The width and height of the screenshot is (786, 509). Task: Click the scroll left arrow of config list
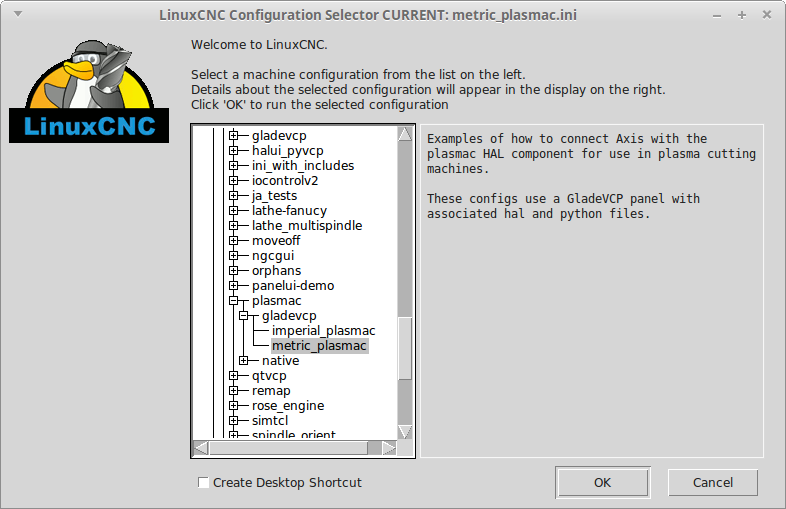[x=201, y=448]
